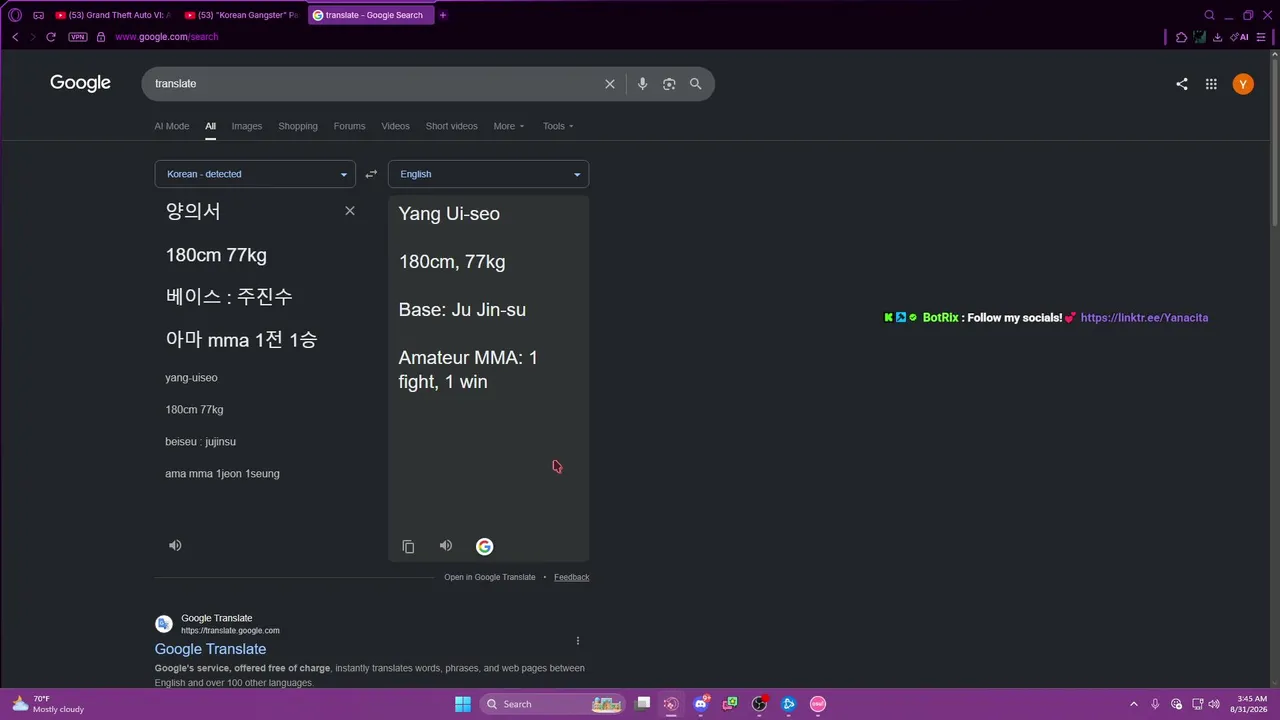Image resolution: width=1280 pixels, height=720 pixels.
Task: Copy the English translation
Action: (x=408, y=546)
